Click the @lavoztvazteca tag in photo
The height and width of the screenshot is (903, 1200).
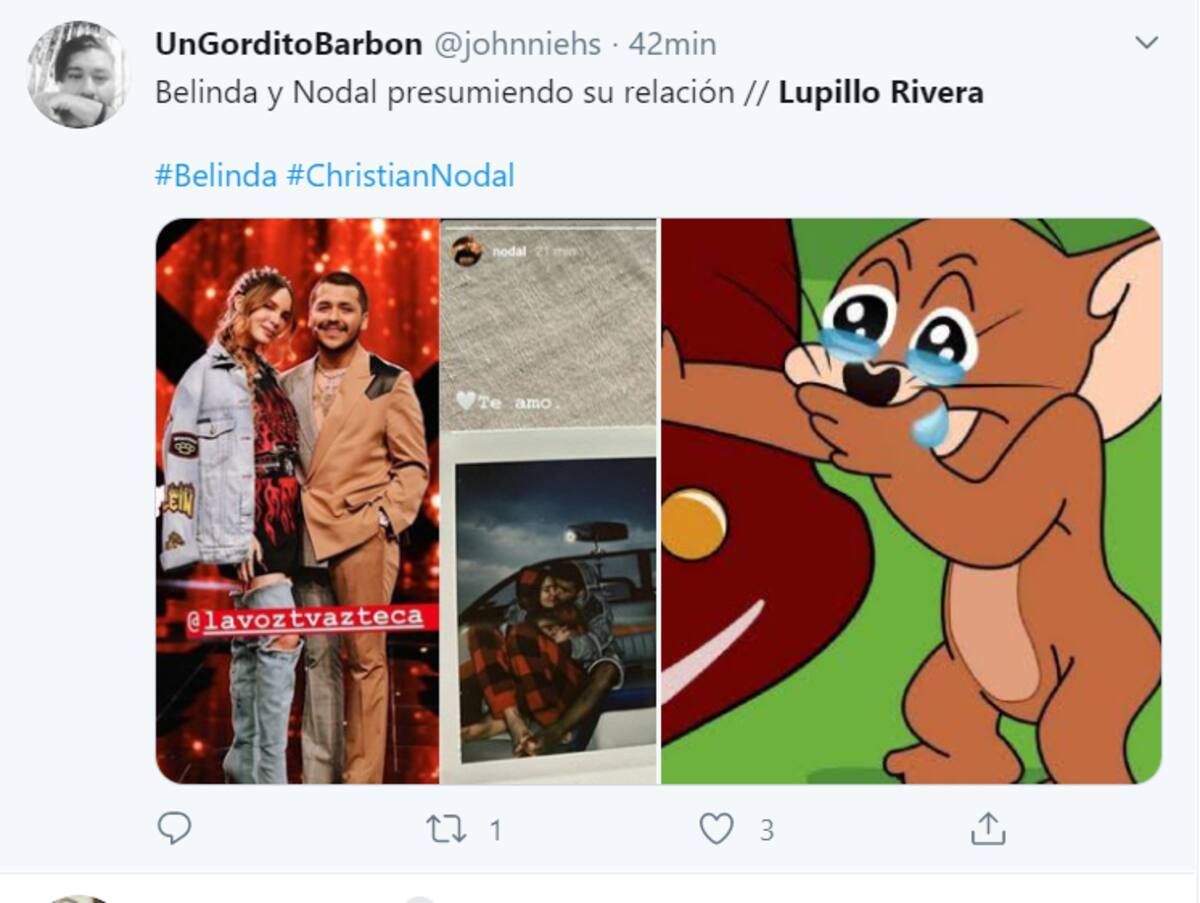[305, 620]
